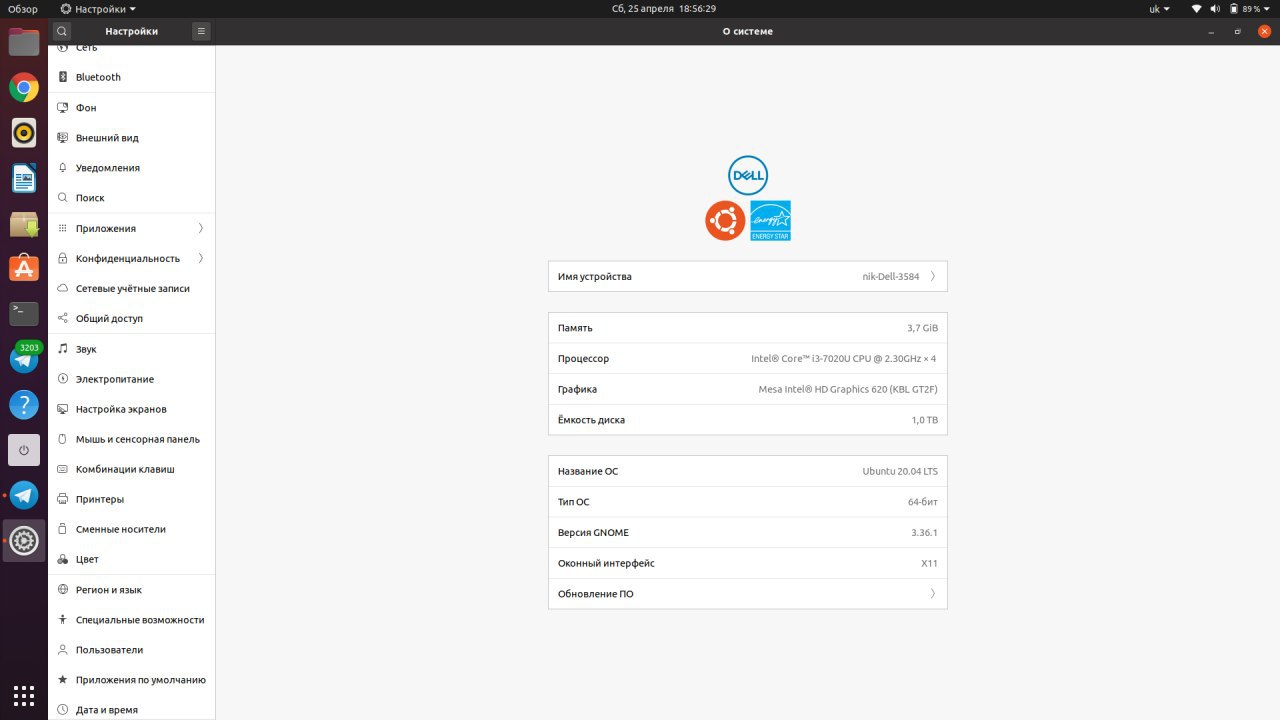Click the Ubuntu logo
The height and width of the screenshot is (720, 1280).
(x=725, y=220)
